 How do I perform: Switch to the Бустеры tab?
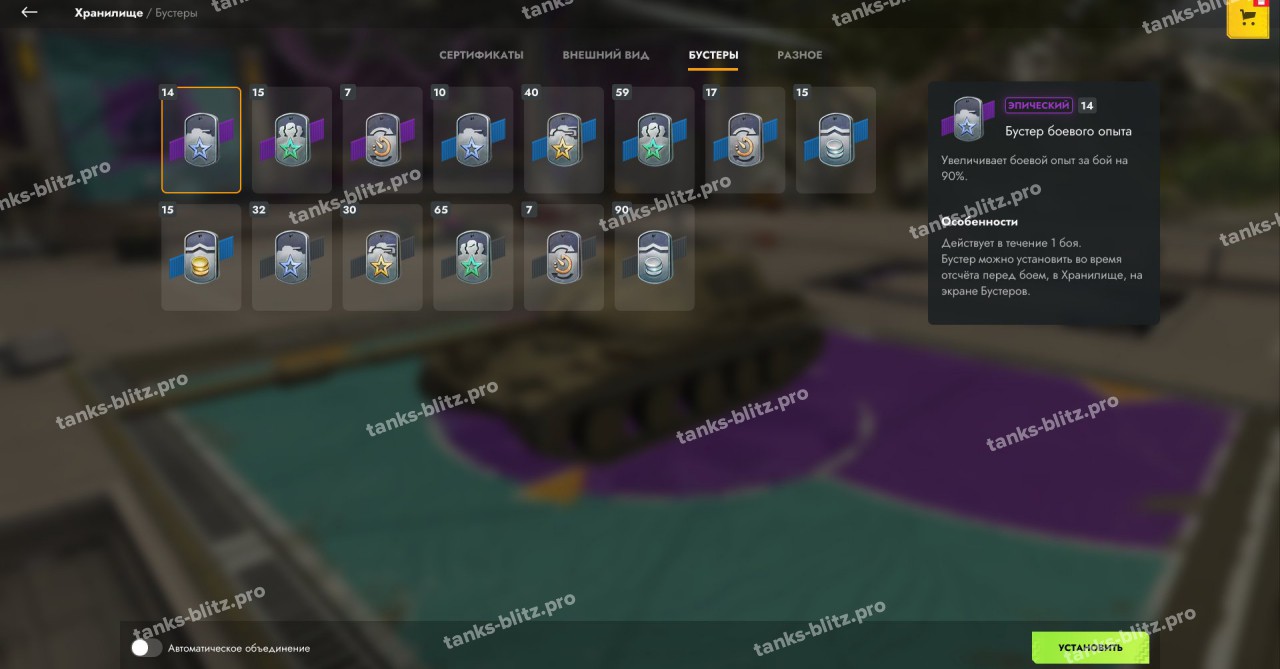coord(713,55)
